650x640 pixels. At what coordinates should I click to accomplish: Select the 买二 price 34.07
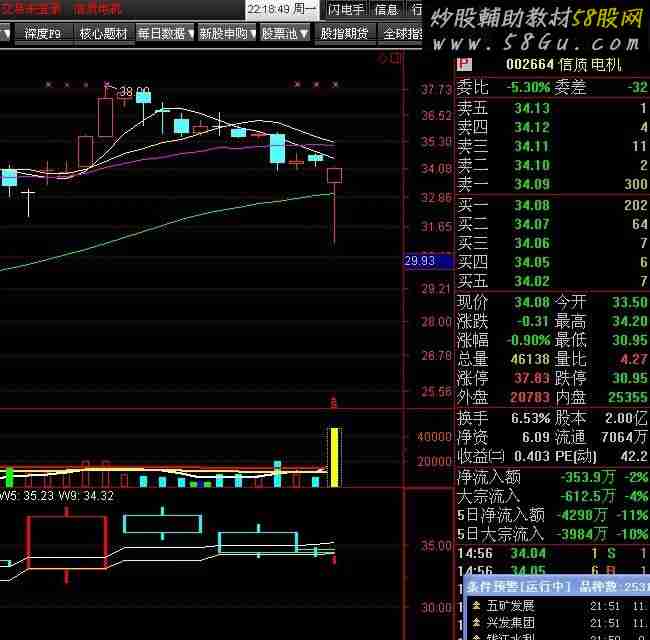click(x=532, y=224)
